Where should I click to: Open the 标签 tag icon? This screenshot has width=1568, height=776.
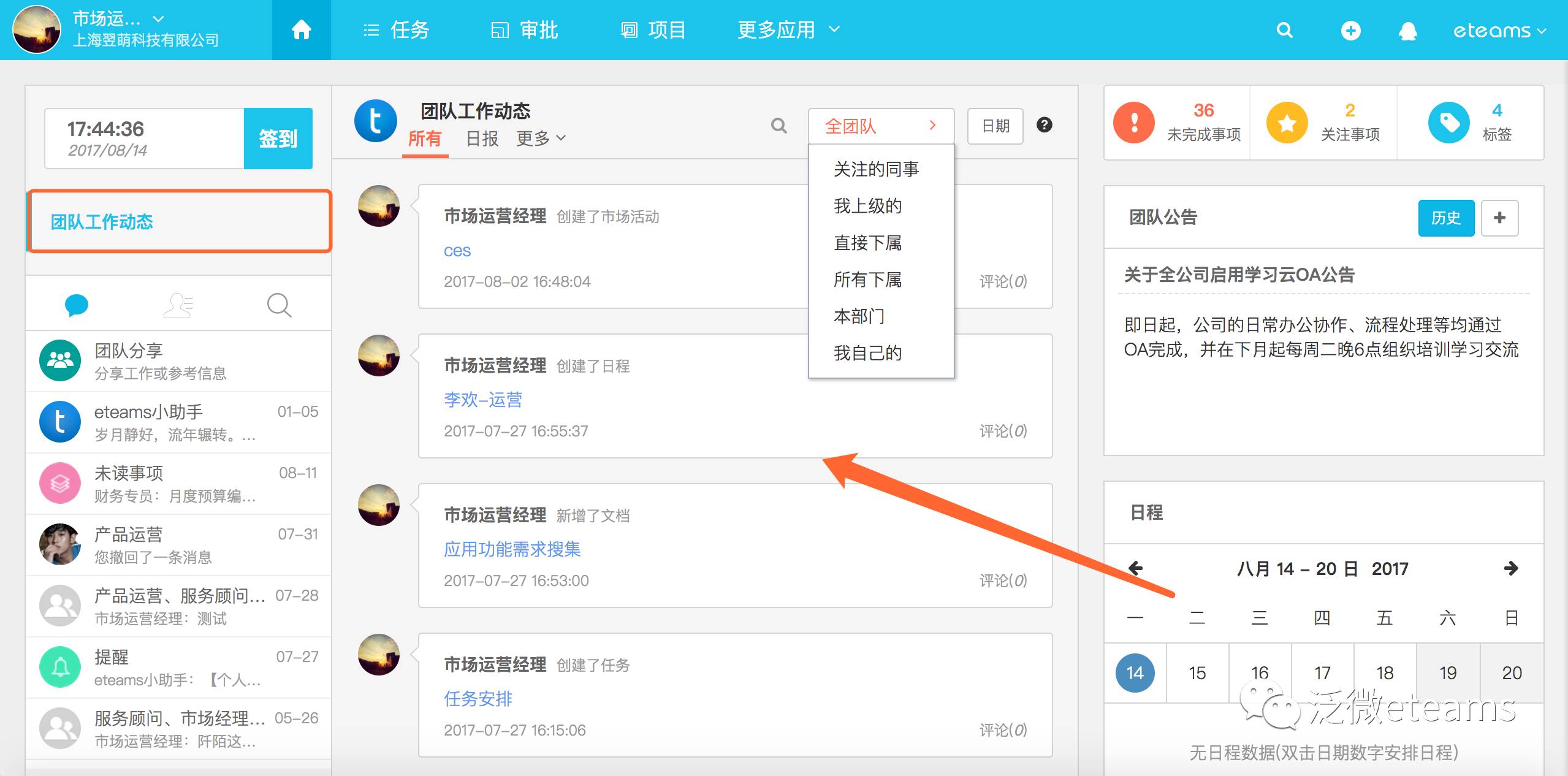click(1448, 123)
